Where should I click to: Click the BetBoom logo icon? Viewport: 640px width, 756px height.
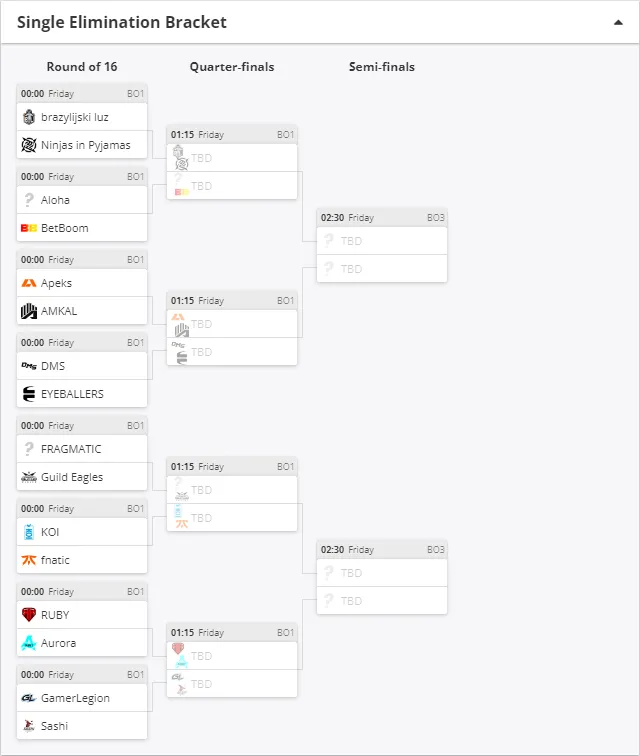29,228
